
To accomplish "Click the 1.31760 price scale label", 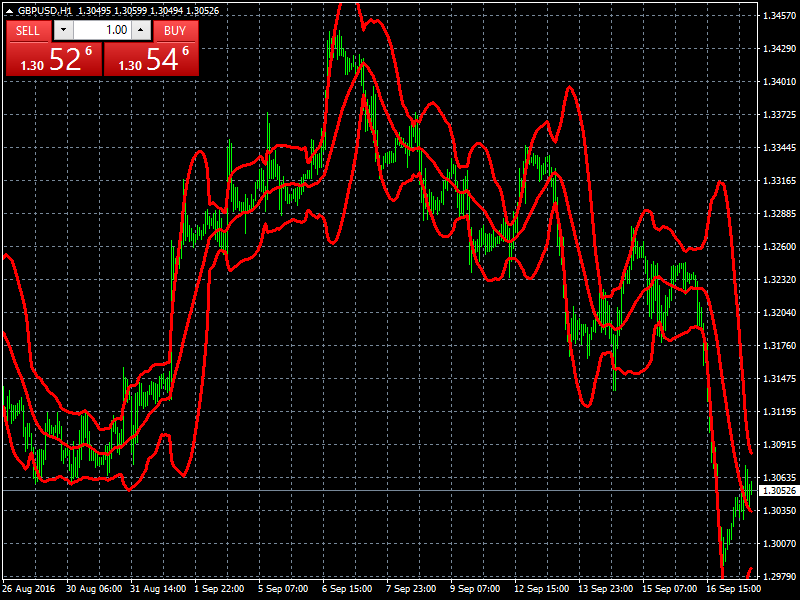I will 779,346.
